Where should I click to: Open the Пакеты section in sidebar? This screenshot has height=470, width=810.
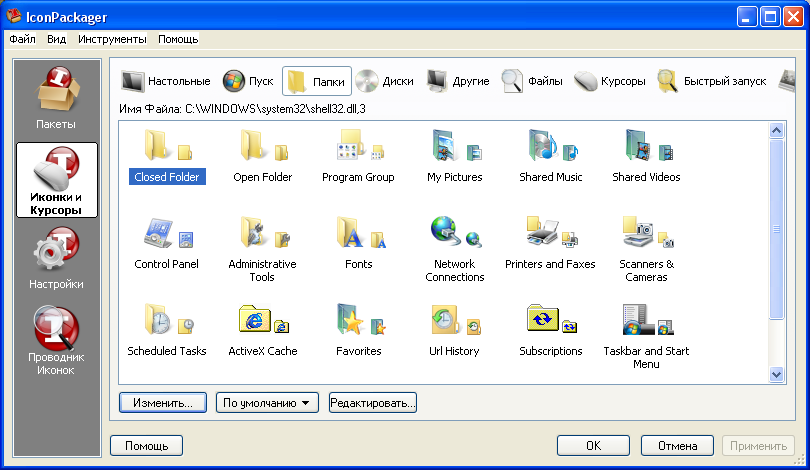[x=56, y=98]
